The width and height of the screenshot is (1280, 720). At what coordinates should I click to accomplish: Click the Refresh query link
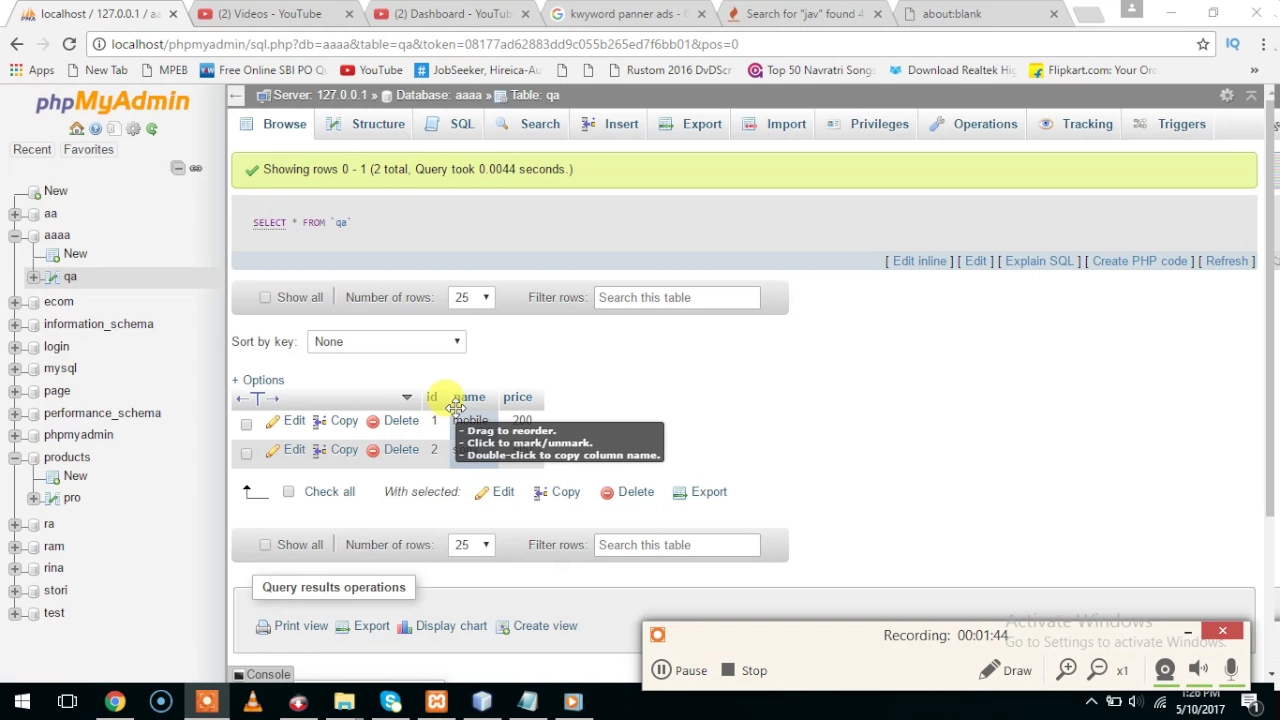click(1227, 261)
